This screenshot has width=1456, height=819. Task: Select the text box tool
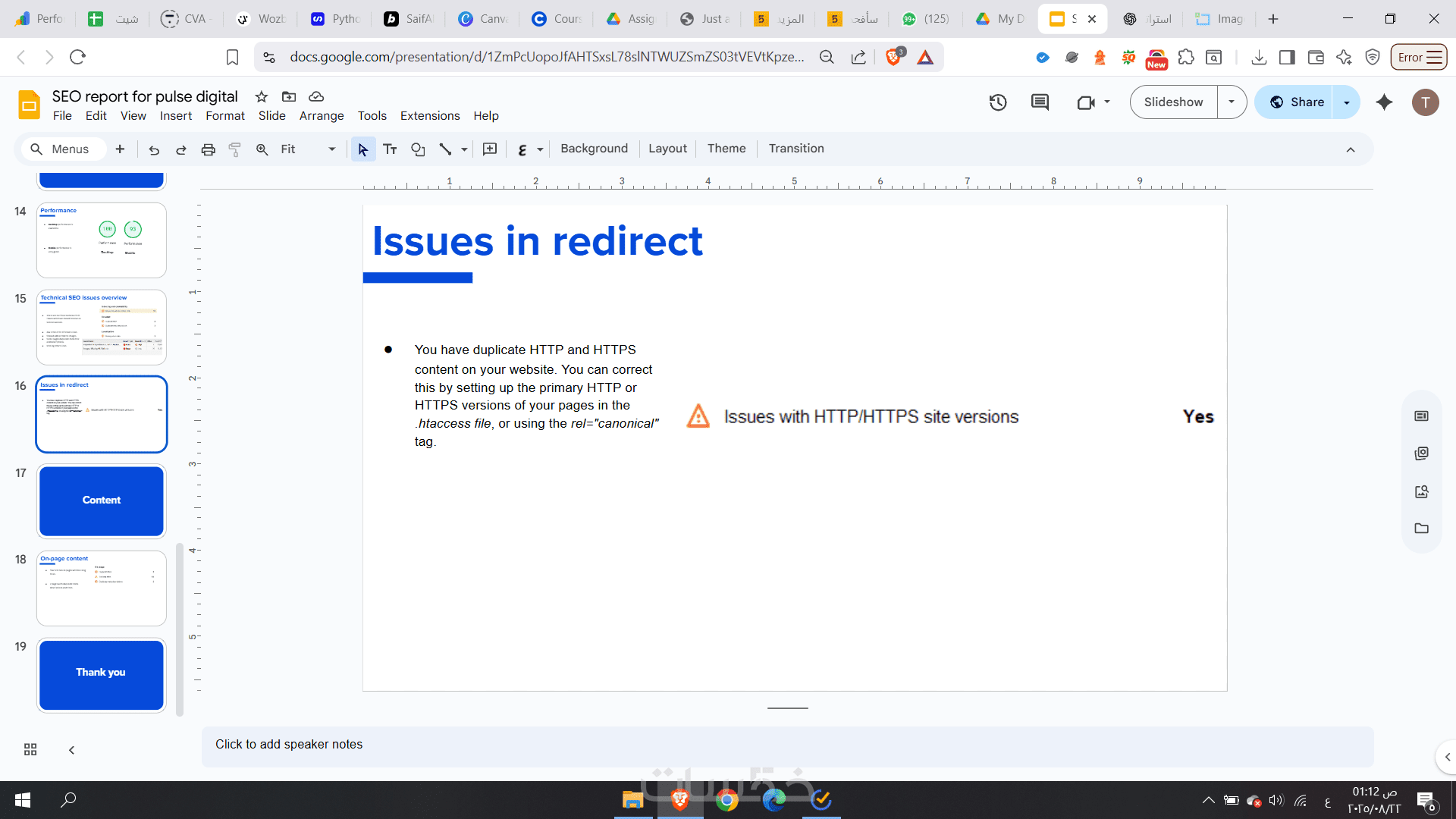[390, 149]
